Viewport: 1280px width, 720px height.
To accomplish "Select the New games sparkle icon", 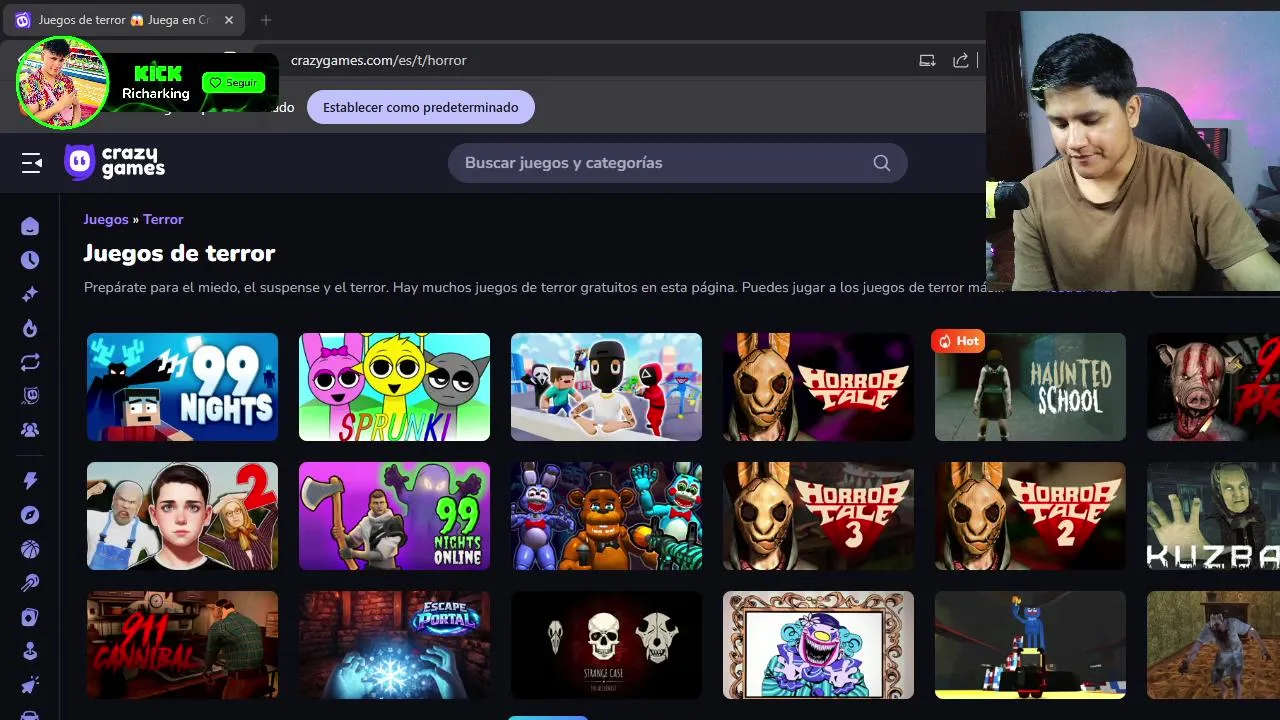I will 30,294.
